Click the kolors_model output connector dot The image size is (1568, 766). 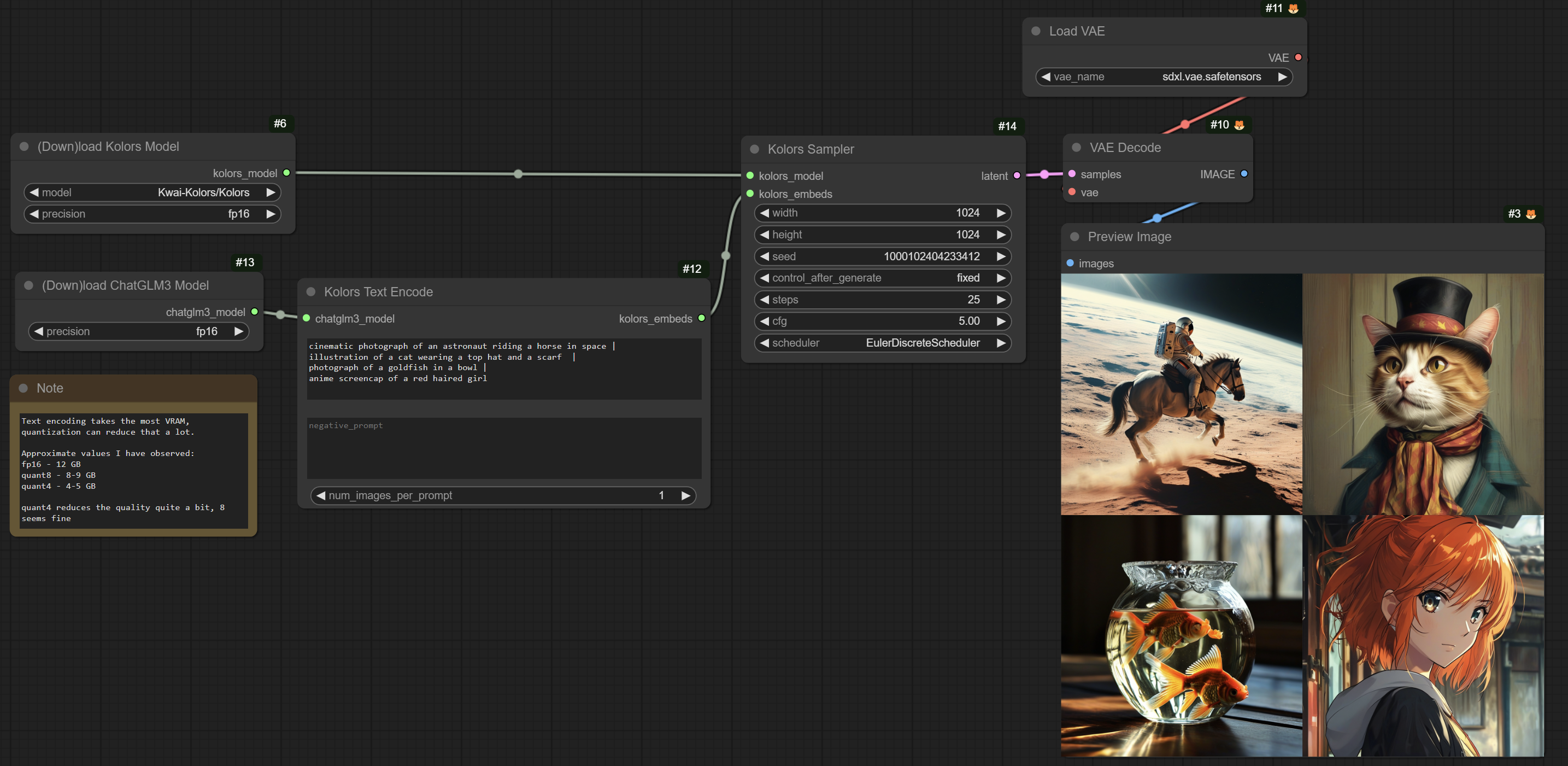click(x=287, y=173)
